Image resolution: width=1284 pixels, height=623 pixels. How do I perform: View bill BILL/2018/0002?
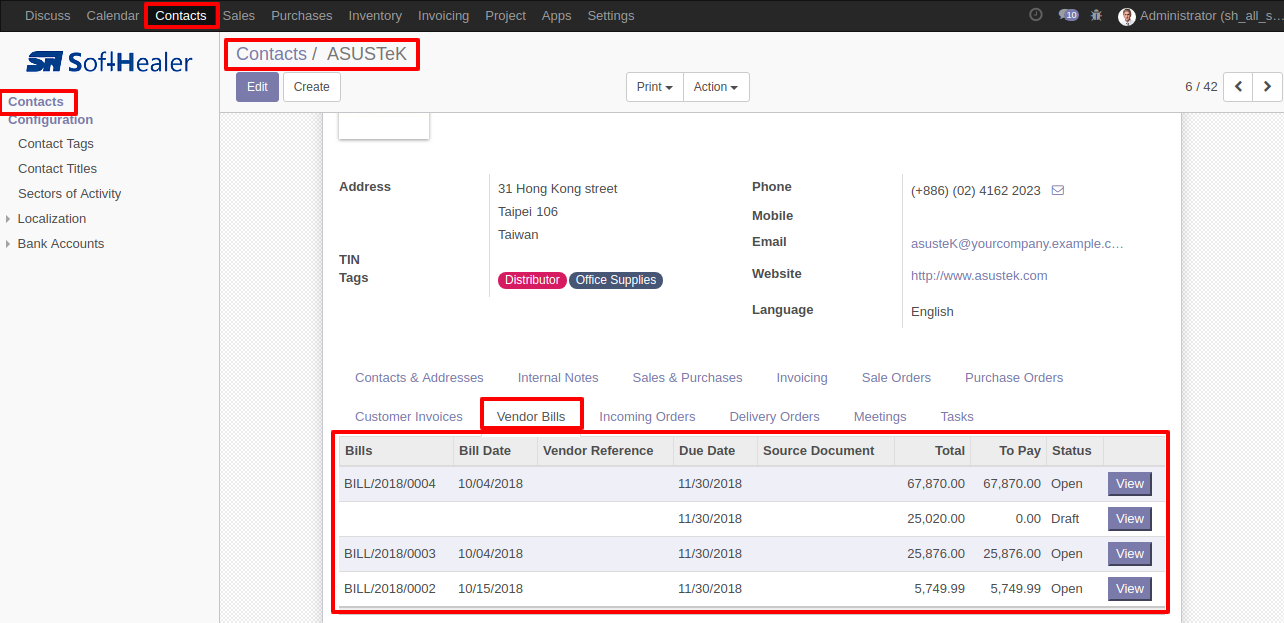1130,589
